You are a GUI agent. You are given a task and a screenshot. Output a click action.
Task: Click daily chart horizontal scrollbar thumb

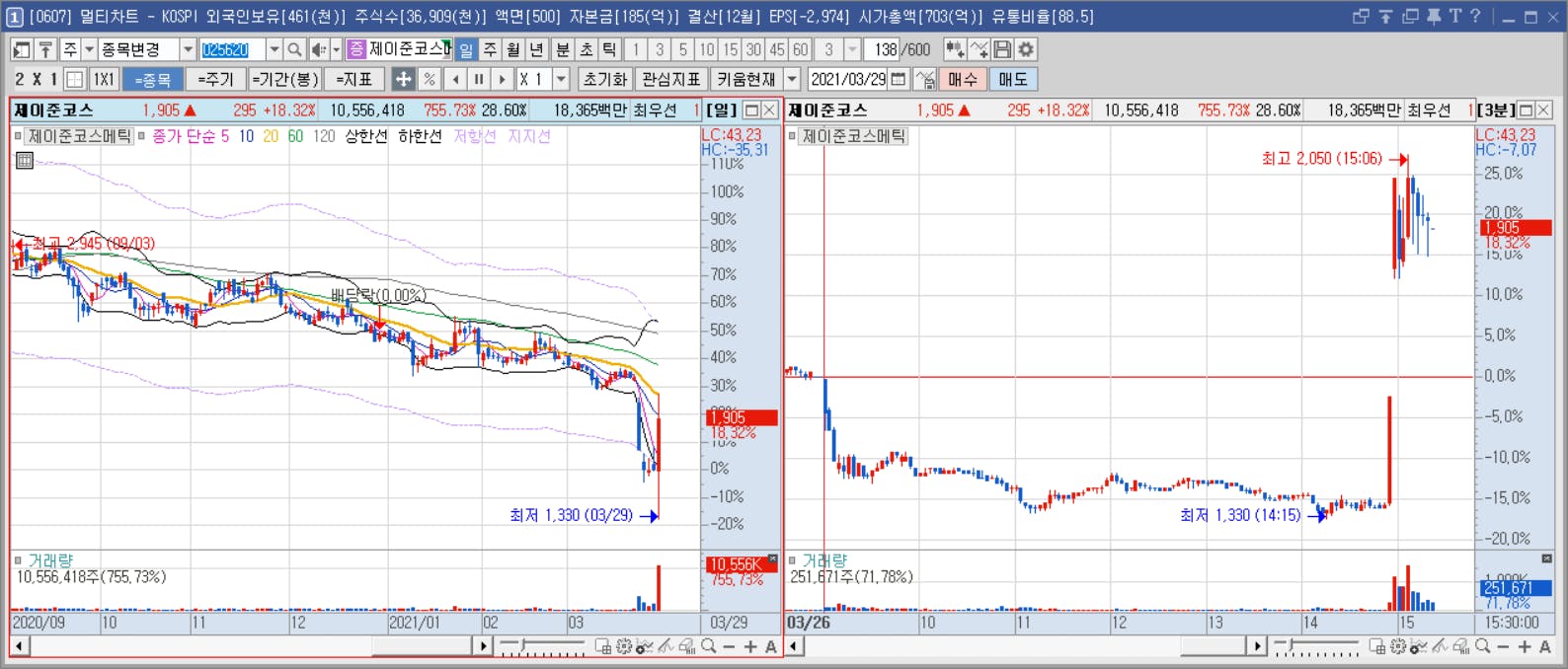pyautogui.click(x=422, y=646)
